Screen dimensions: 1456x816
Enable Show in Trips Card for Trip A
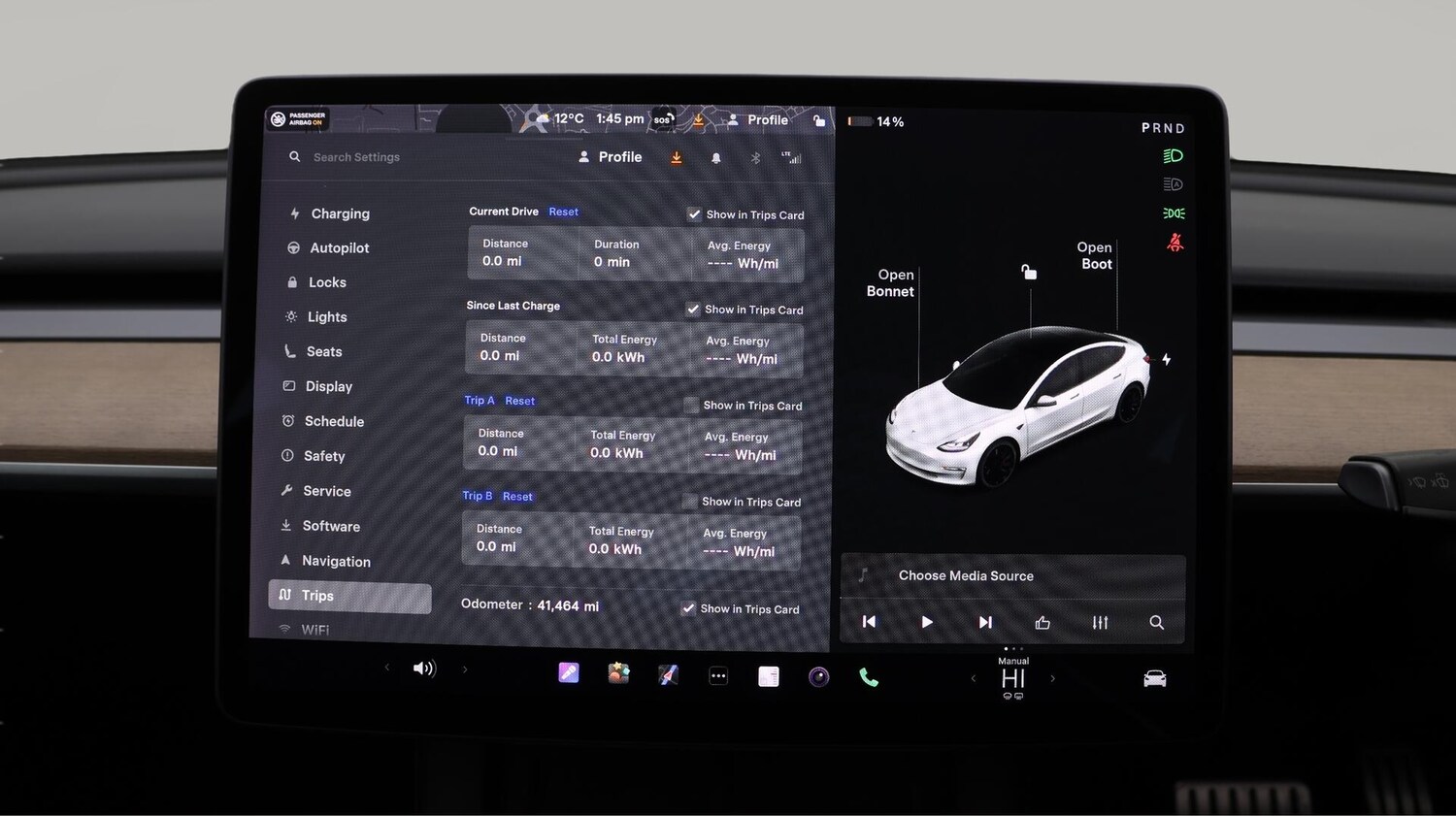[x=689, y=406]
